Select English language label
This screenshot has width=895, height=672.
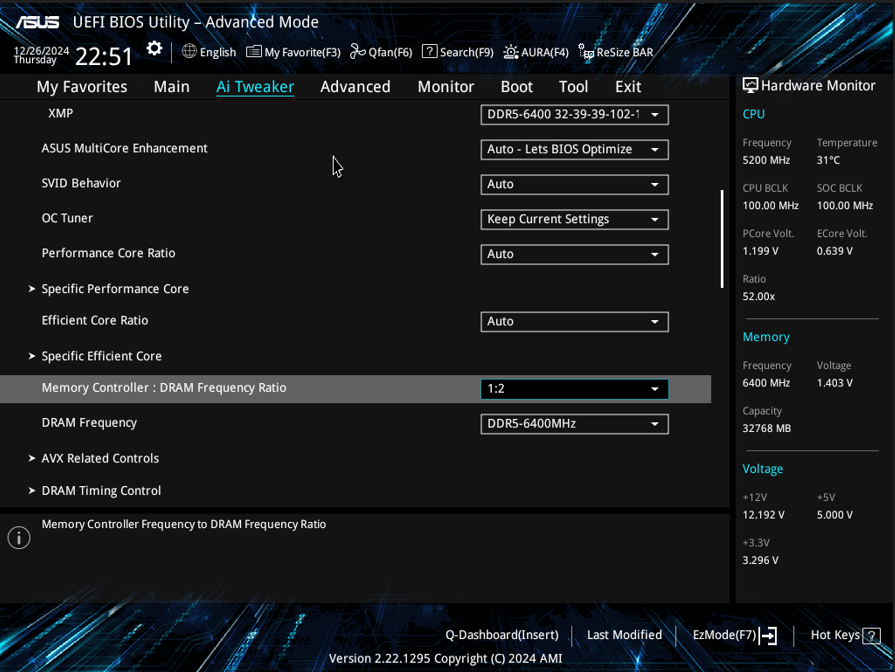217,53
